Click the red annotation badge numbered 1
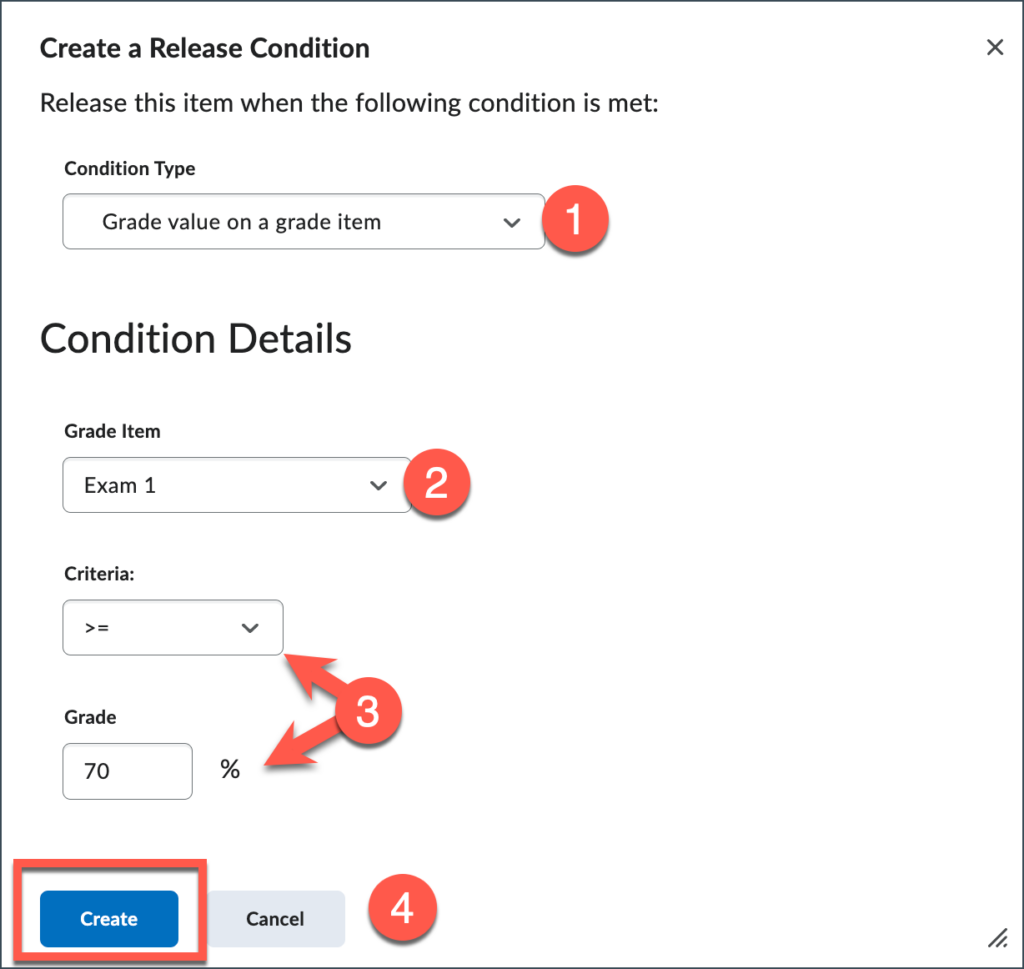 (x=577, y=222)
